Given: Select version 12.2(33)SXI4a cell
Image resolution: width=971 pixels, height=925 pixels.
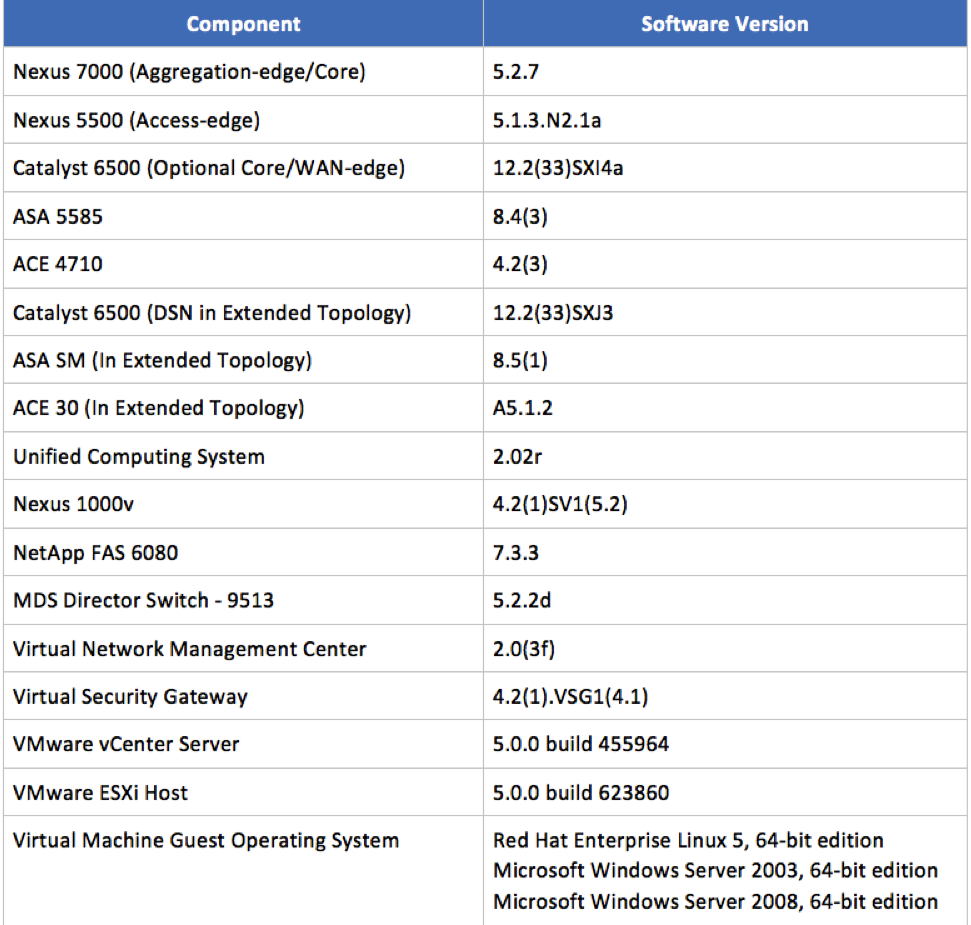Looking at the screenshot, I should click(x=558, y=168).
